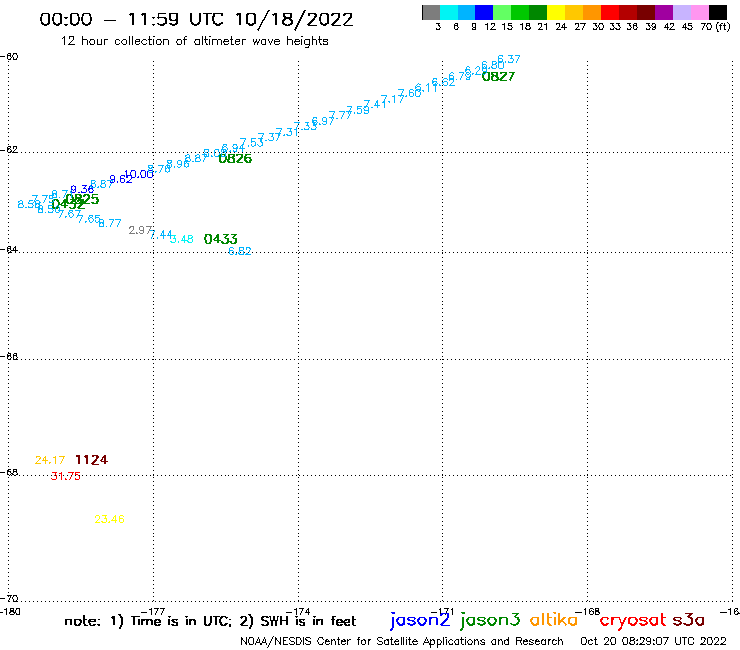Image resolution: width=740 pixels, height=650 pixels.
Task: Click the jason2 satellite legend label
Action: 420,621
